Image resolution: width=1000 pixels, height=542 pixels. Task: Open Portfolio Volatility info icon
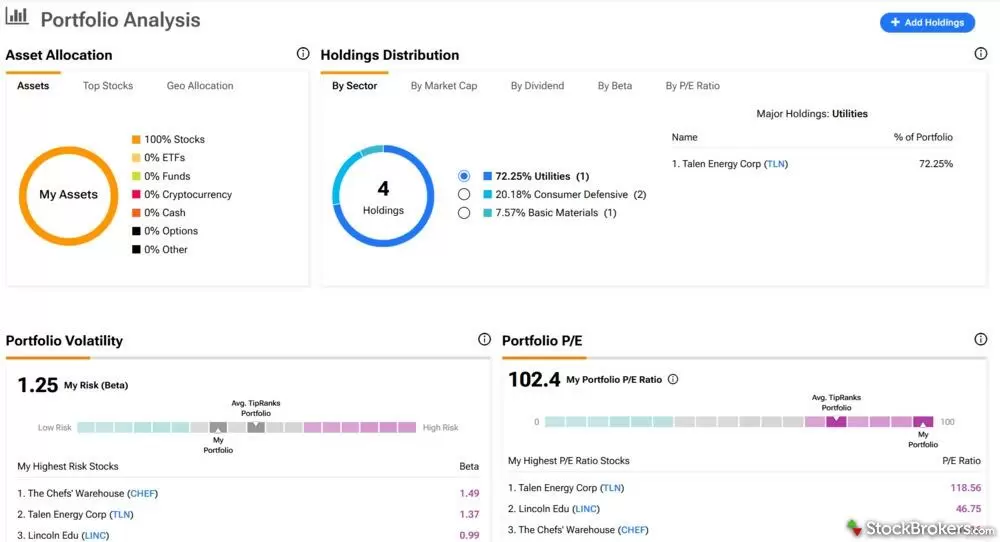[485, 339]
